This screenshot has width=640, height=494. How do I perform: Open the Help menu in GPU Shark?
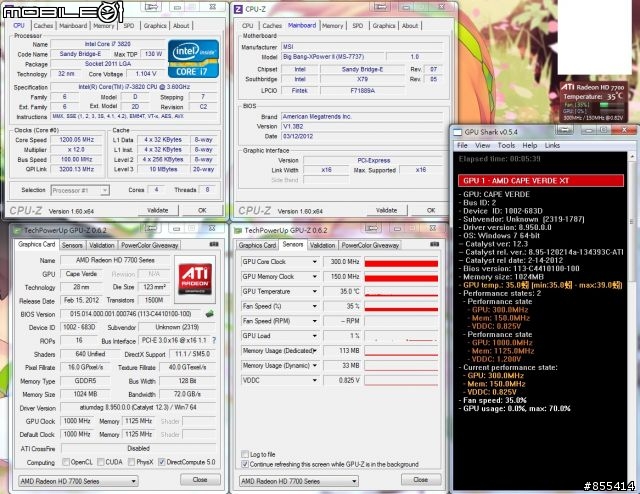coord(530,145)
